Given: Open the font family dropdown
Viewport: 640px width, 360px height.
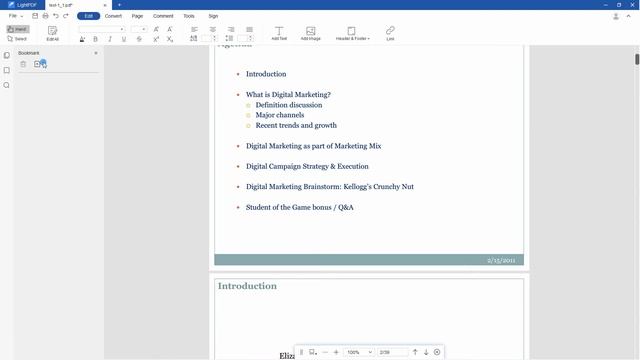Looking at the screenshot, I should pyautogui.click(x=102, y=29).
